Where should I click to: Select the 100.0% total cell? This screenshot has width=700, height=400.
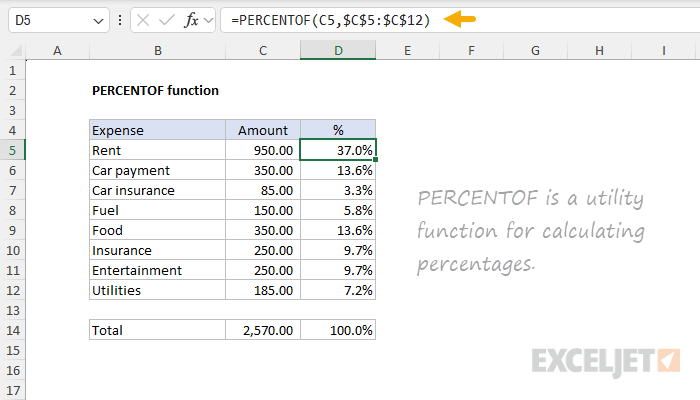(338, 330)
